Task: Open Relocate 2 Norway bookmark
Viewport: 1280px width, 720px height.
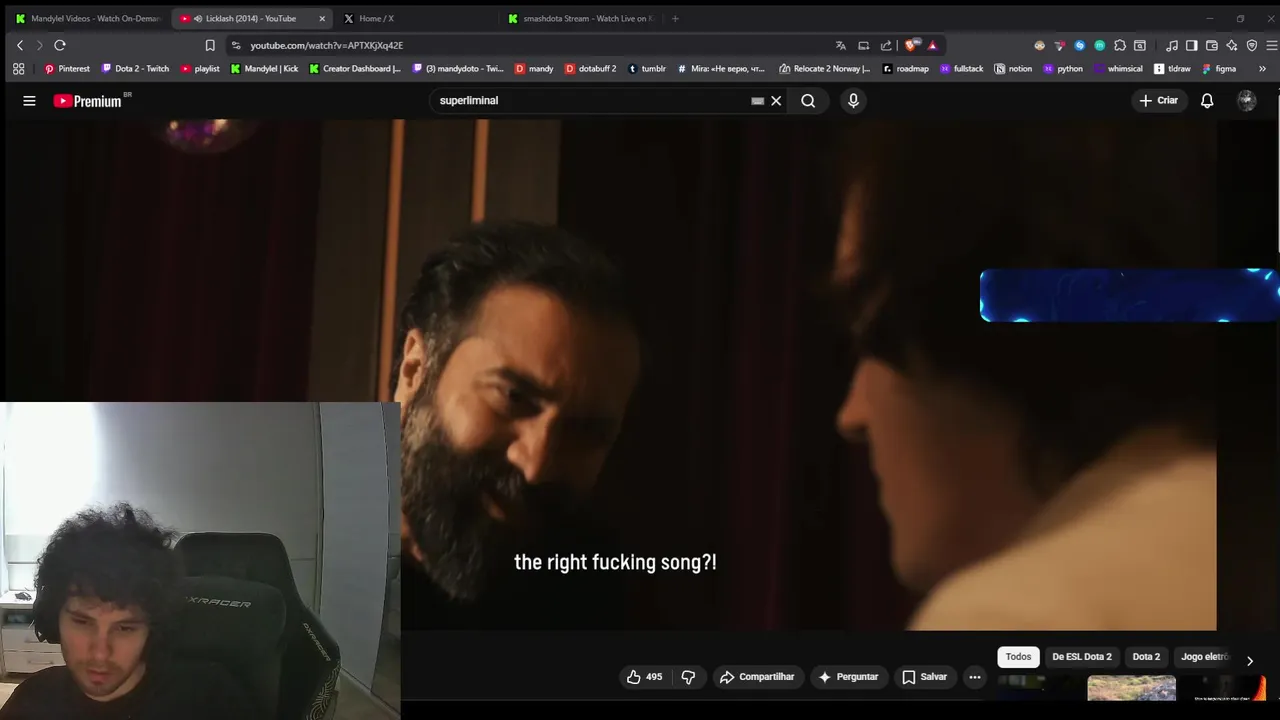Action: [825, 69]
